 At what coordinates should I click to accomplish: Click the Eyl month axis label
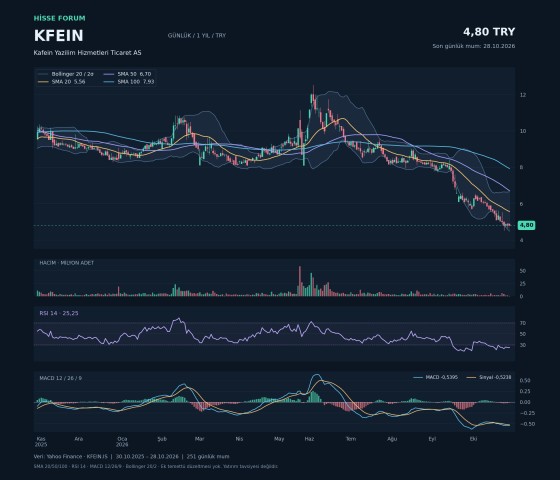(432, 439)
